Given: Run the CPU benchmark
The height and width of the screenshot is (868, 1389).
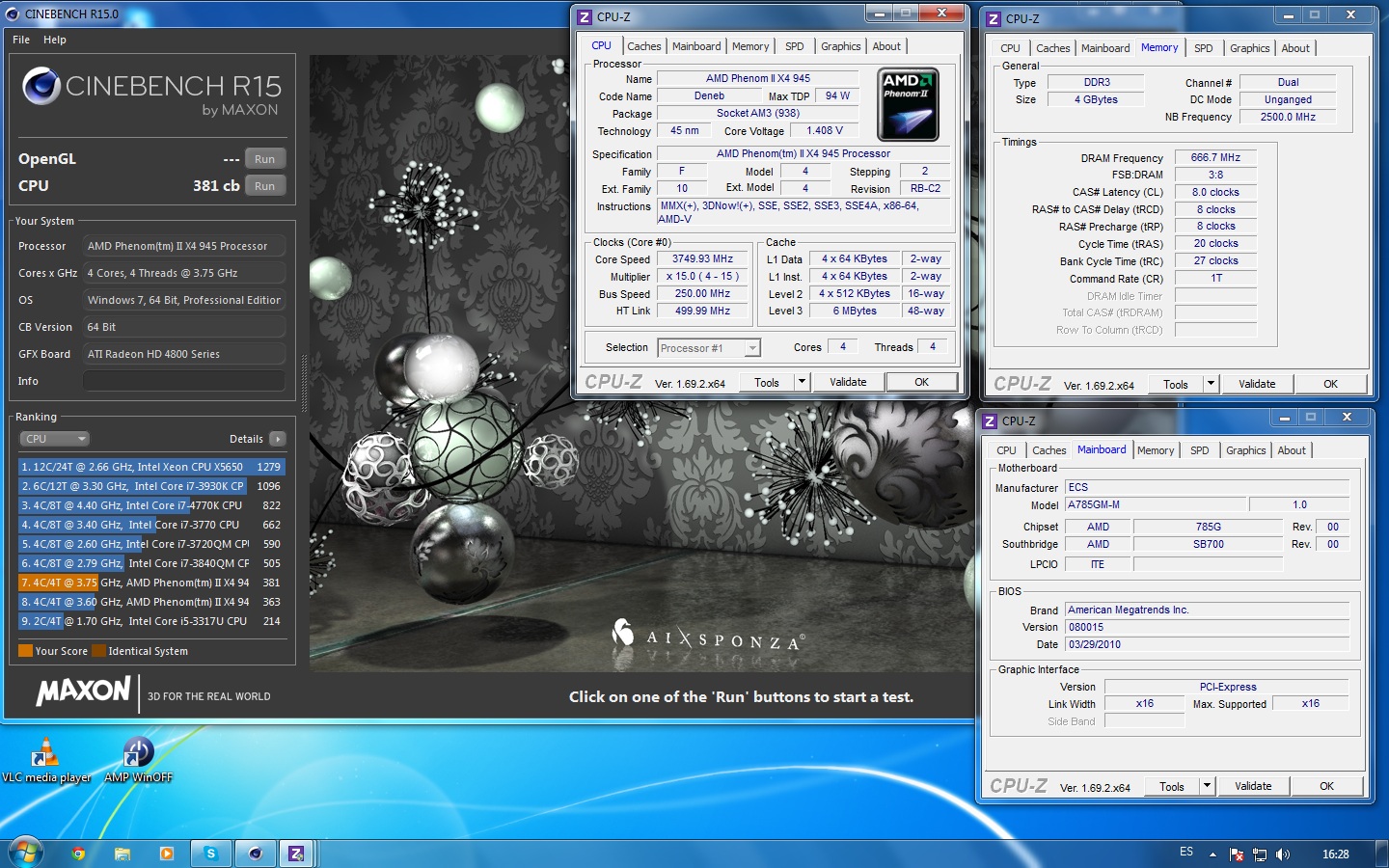Looking at the screenshot, I should click(x=265, y=186).
